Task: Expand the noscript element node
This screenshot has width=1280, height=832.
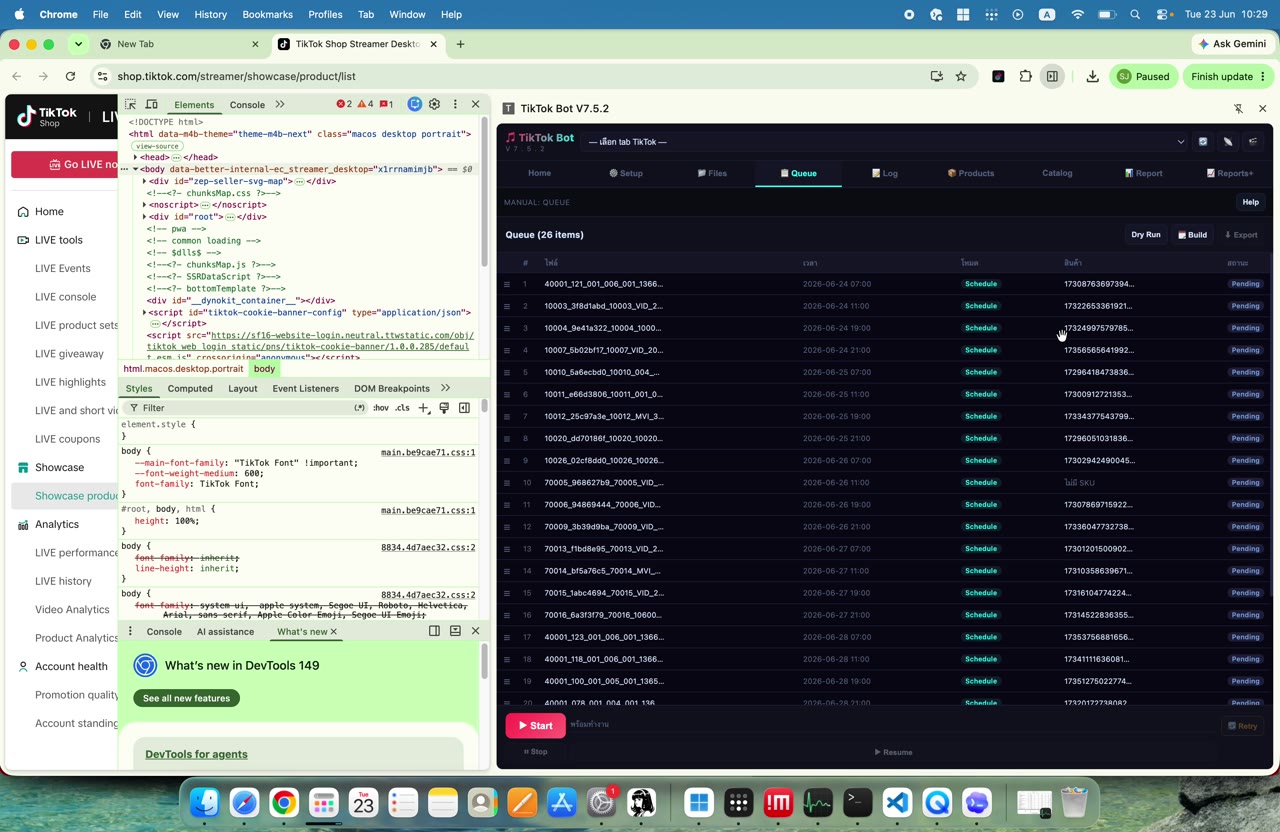Action: pos(145,205)
